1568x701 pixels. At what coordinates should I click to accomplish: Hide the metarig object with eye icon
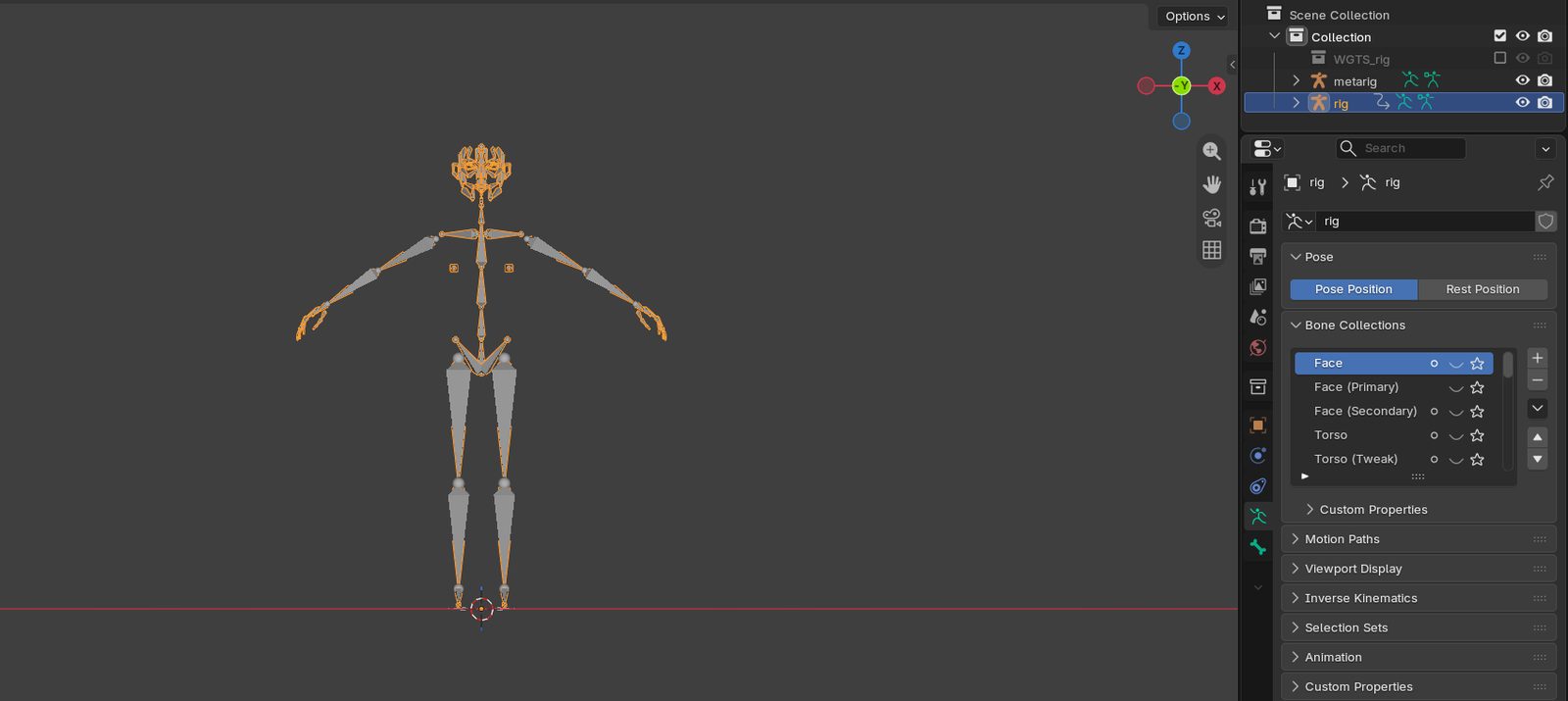[1522, 80]
